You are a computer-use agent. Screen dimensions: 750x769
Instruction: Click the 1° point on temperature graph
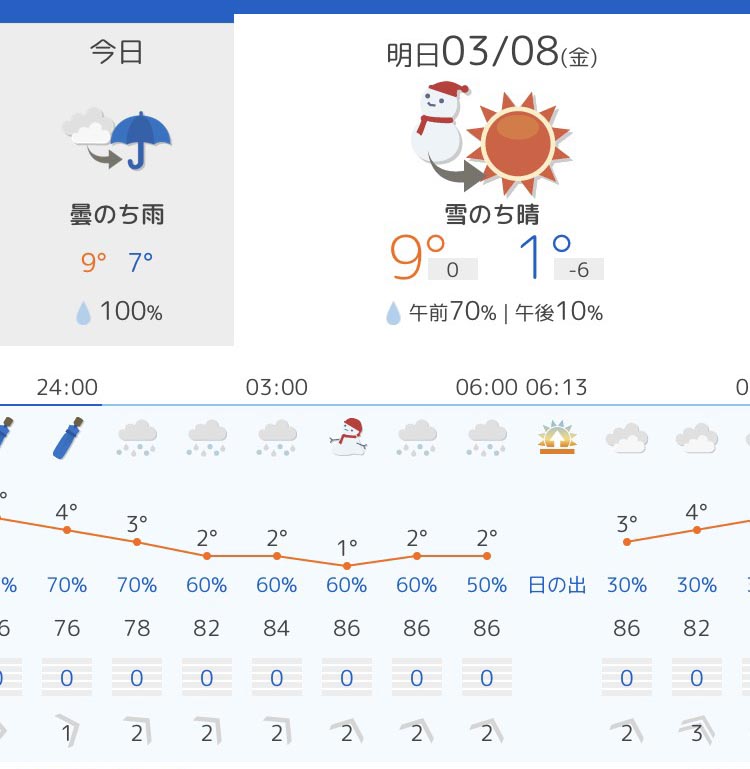coord(347,566)
